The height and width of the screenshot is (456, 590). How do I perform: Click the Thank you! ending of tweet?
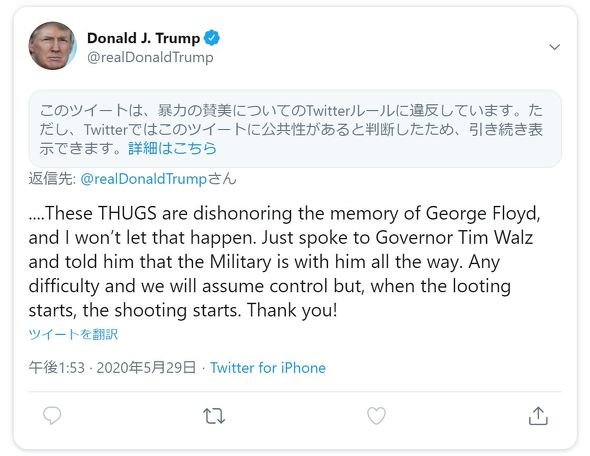pyautogui.click(x=292, y=310)
